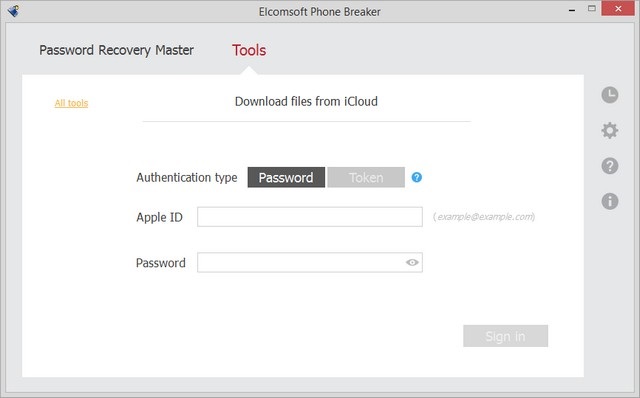
Task: Click the Apple ID label
Action: click(159, 217)
